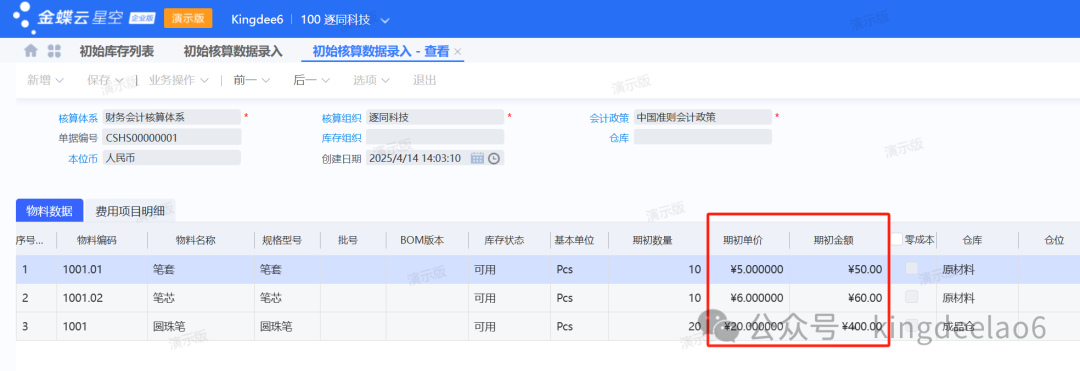This screenshot has height=371, width=1080.
Task: Toggle the 零成本 header checkbox
Action: tap(896, 240)
